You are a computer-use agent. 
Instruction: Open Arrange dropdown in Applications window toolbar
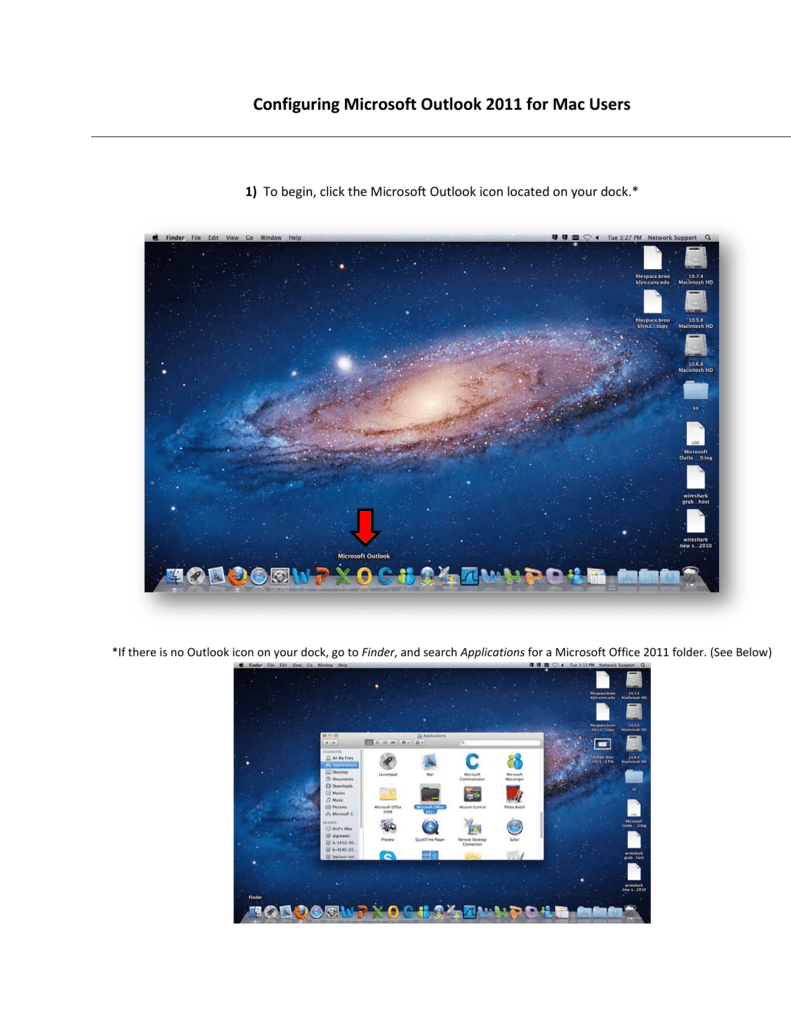[419, 743]
